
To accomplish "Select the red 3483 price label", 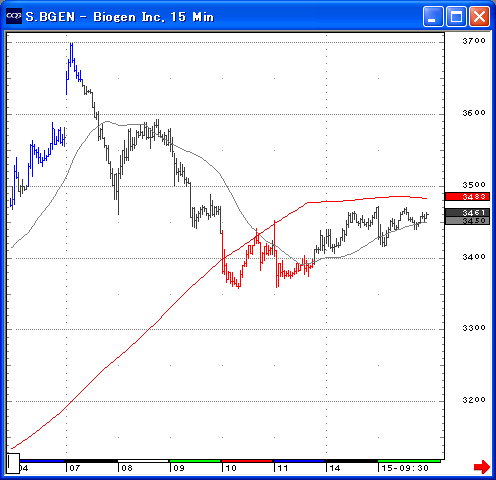I will (467, 197).
